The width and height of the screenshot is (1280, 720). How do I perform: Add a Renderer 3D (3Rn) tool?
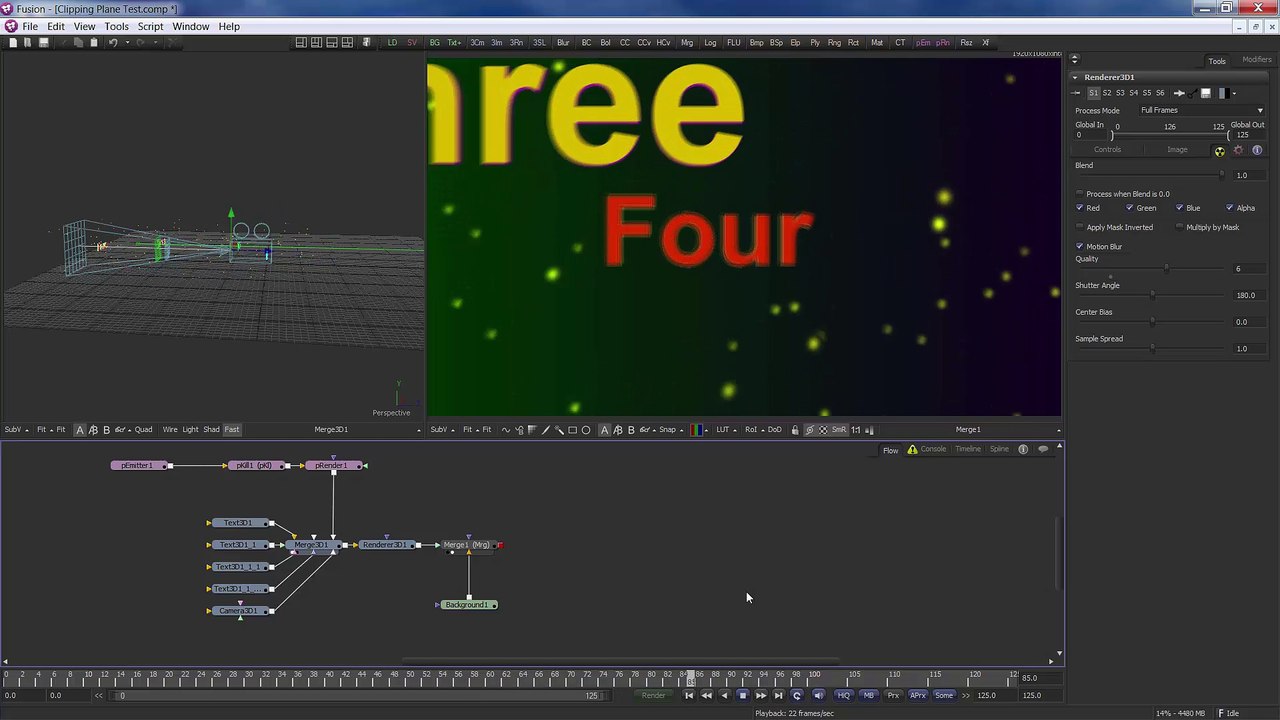point(516,43)
